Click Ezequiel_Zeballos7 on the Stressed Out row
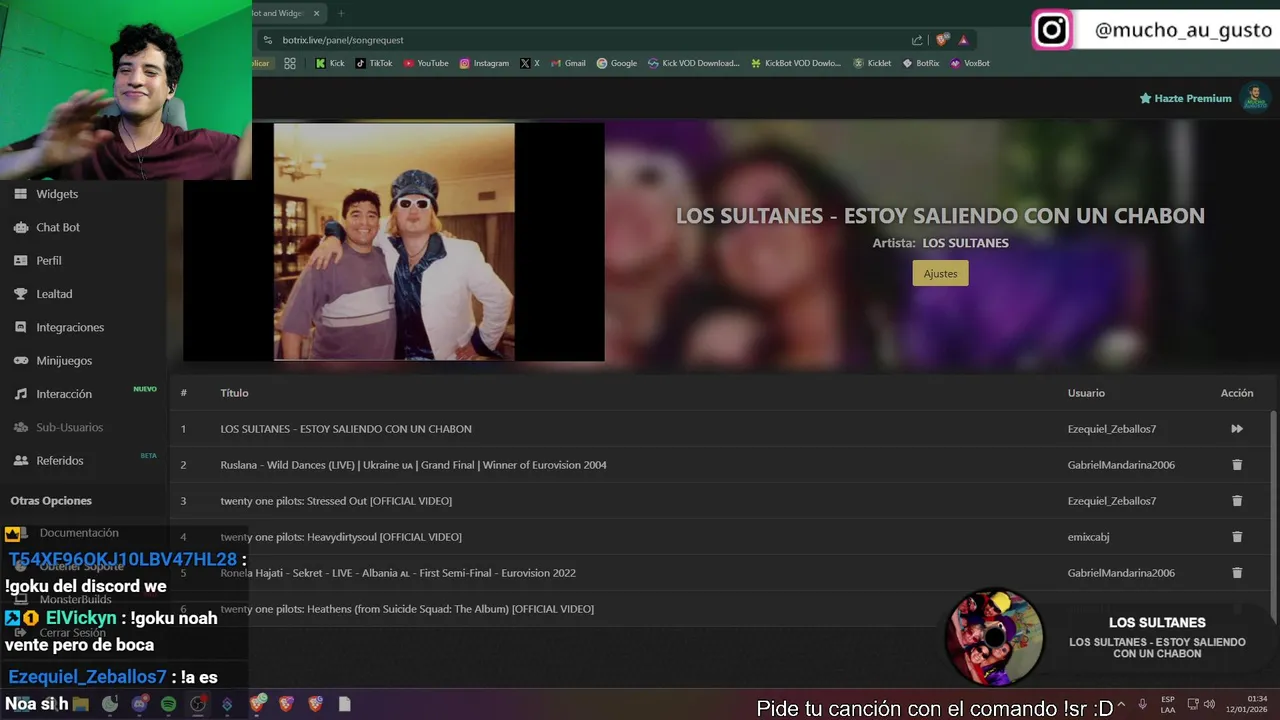This screenshot has width=1280, height=720. coord(1112,501)
